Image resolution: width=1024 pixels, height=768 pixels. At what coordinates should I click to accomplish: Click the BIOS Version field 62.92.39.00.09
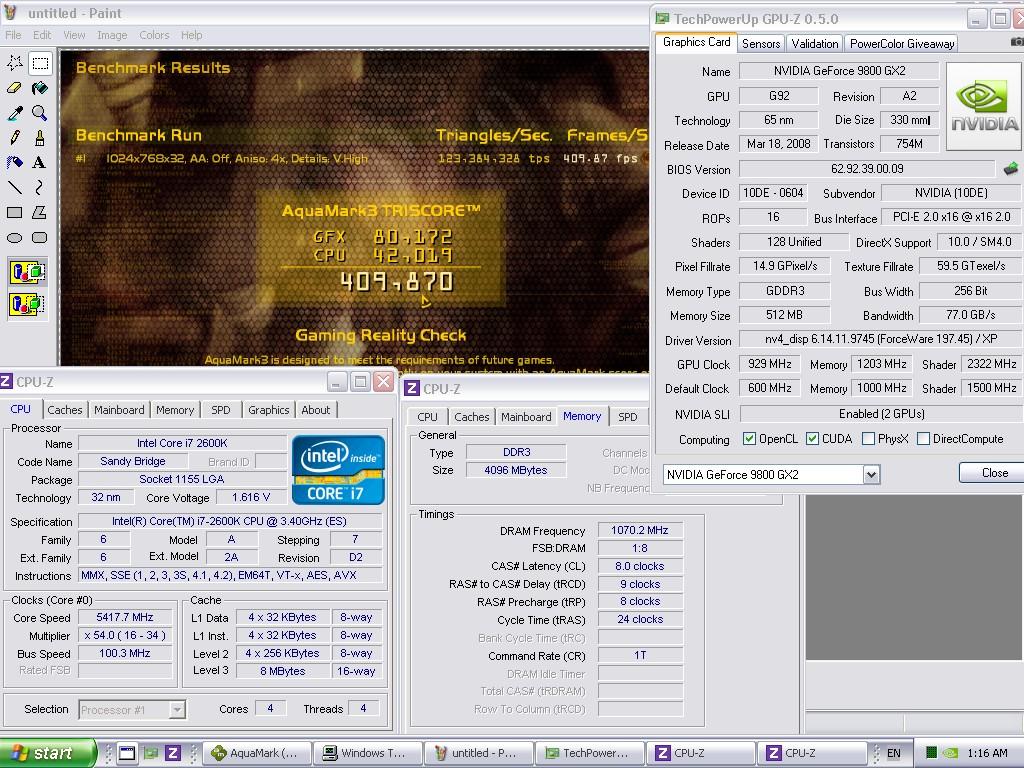tap(867, 169)
